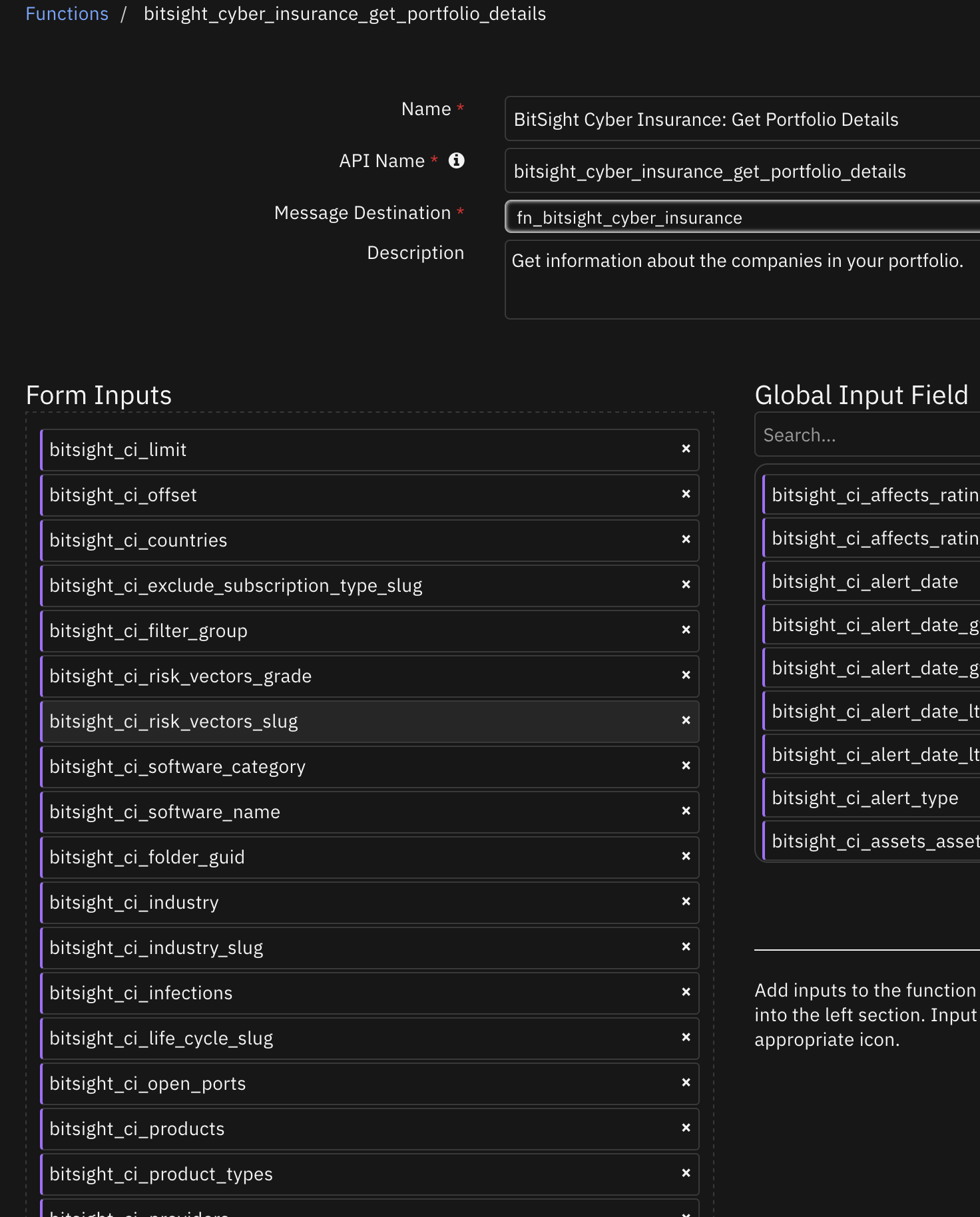980x1217 pixels.
Task: Remove bitsight_ci_software_category input
Action: [x=686, y=766]
